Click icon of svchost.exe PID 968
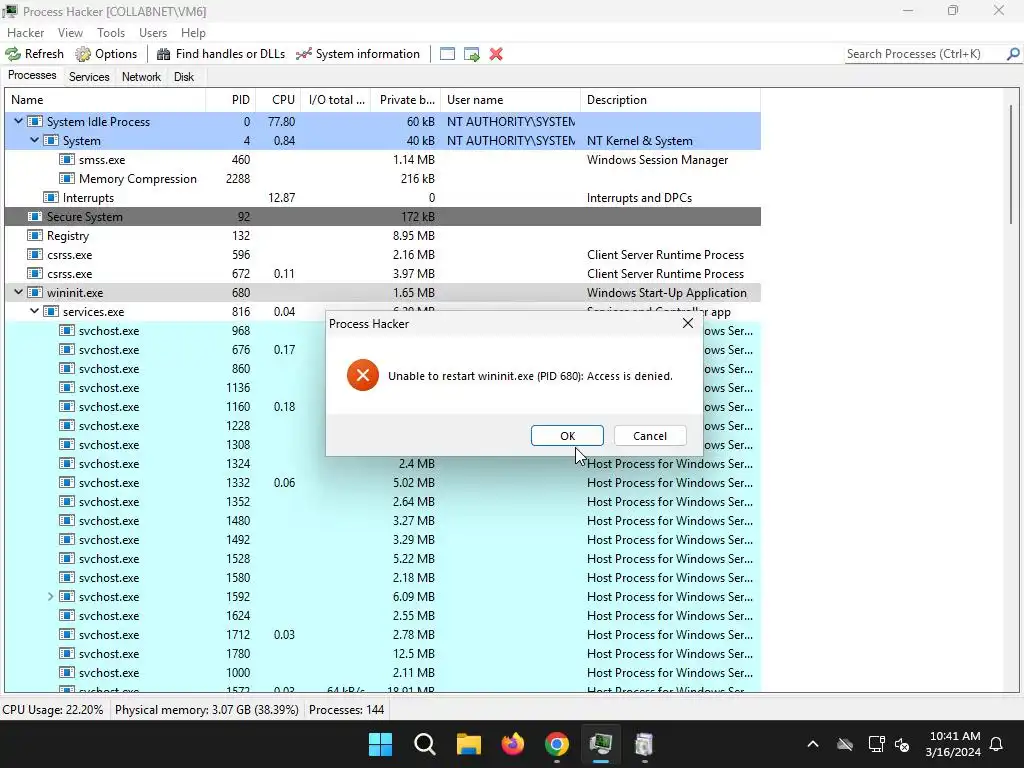The image size is (1024, 768). (x=67, y=330)
